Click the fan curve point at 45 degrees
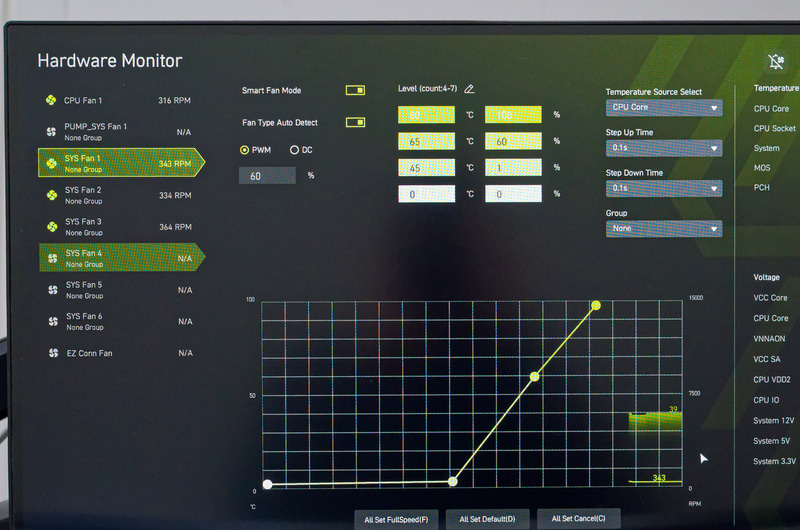The height and width of the screenshot is (530, 800). (453, 481)
